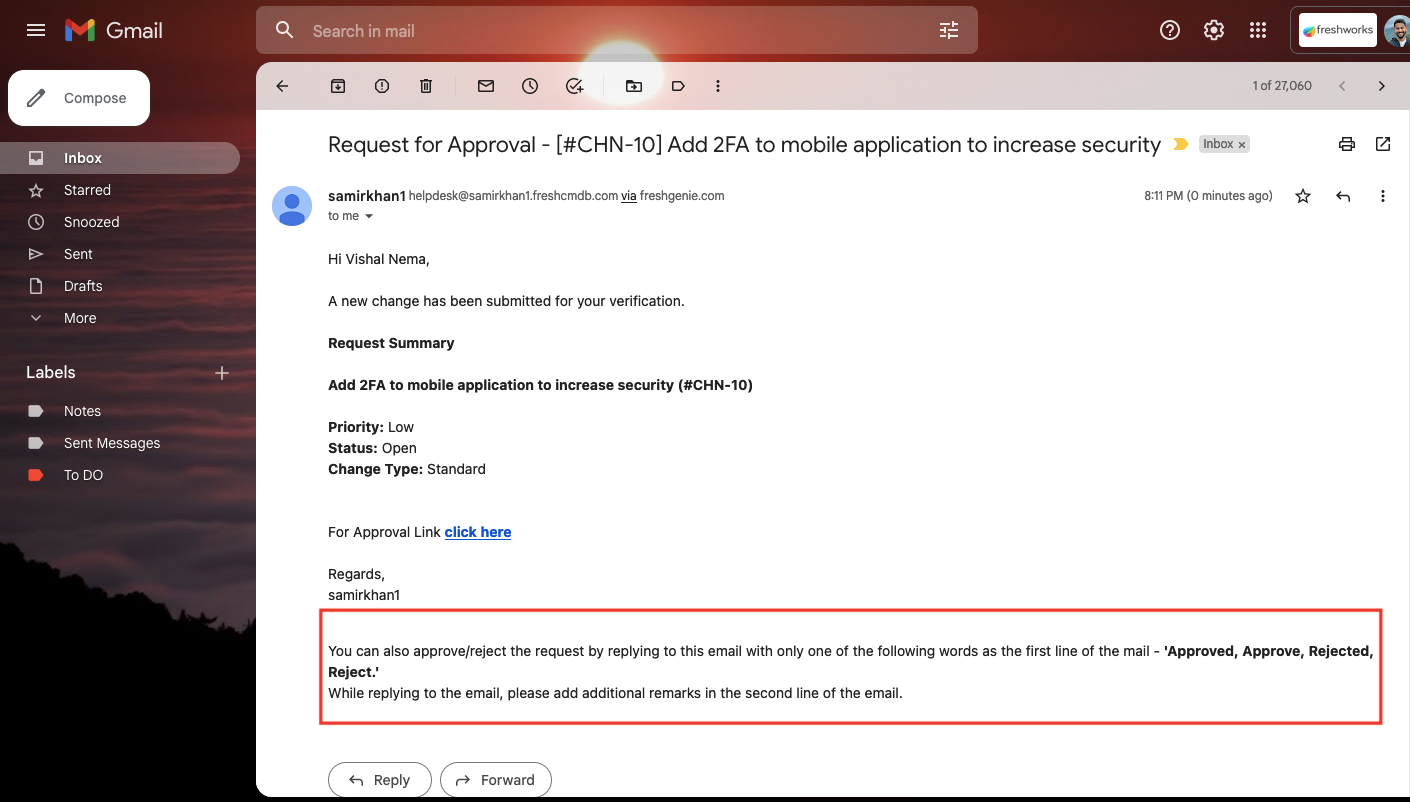Move the email to a folder
This screenshot has height=802, width=1410.
point(633,86)
